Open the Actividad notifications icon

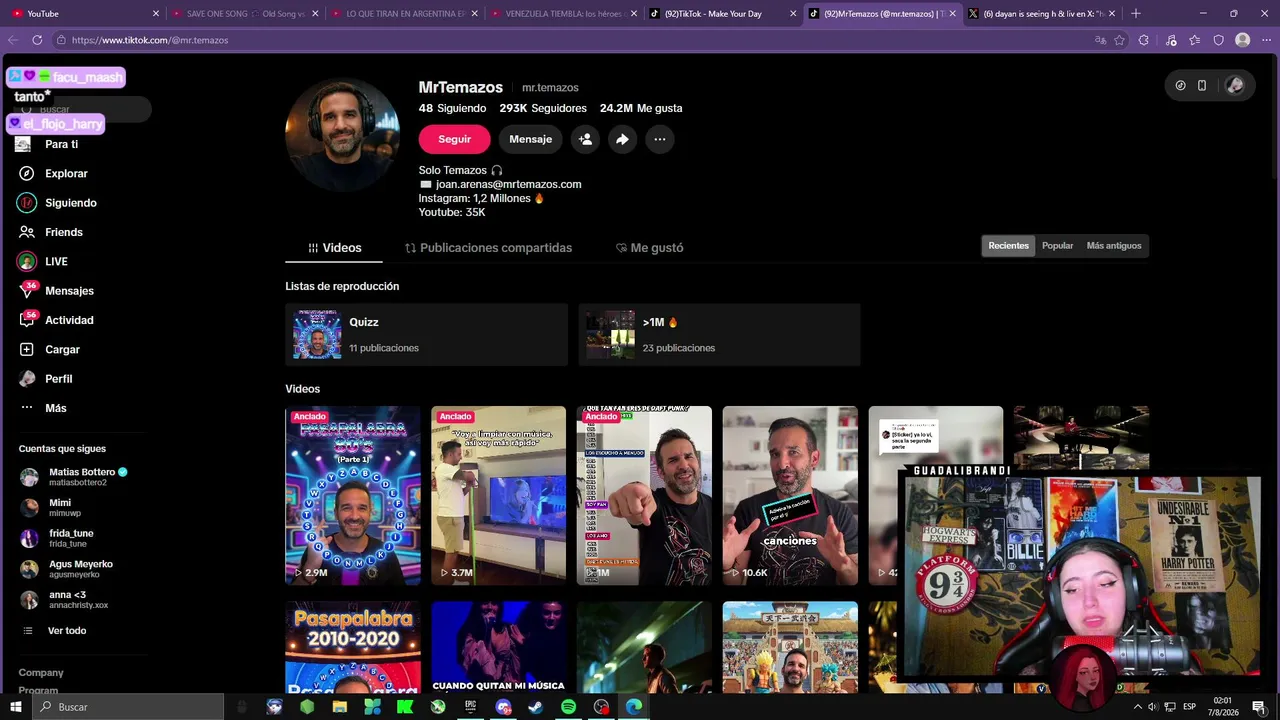(x=27, y=320)
